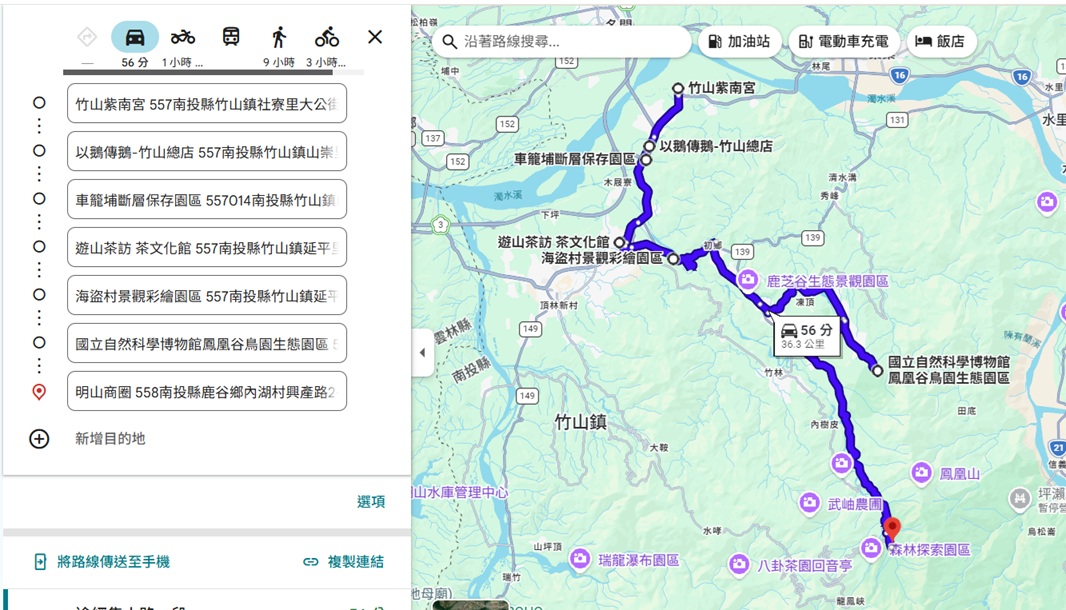Viewport: 1066px width, 610px height.
Task: Click the red destination marker on map
Action: pos(892,528)
